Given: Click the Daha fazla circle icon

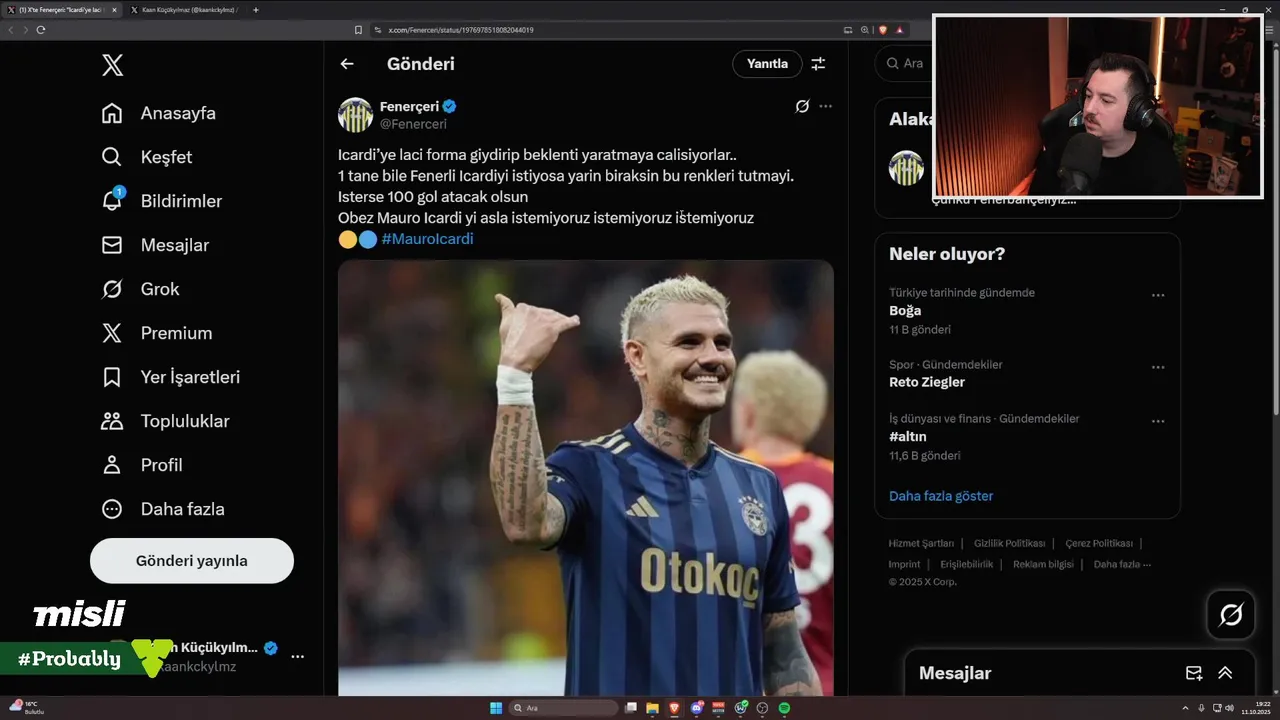Looking at the screenshot, I should pyautogui.click(x=112, y=509).
